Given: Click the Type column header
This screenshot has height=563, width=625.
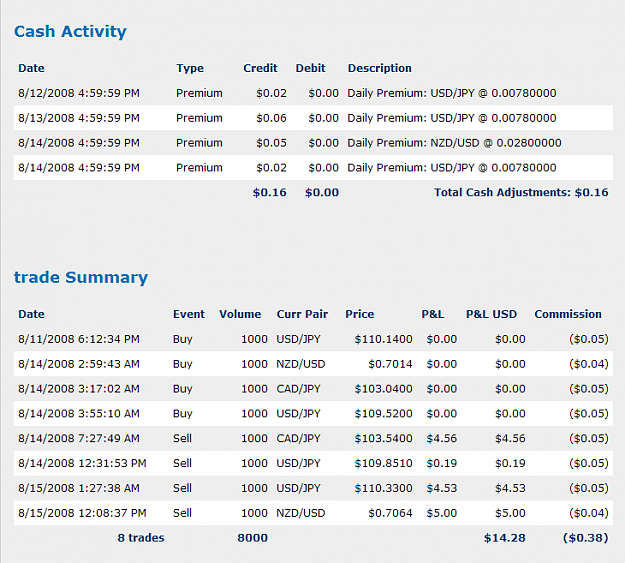Looking at the screenshot, I should click(190, 69).
